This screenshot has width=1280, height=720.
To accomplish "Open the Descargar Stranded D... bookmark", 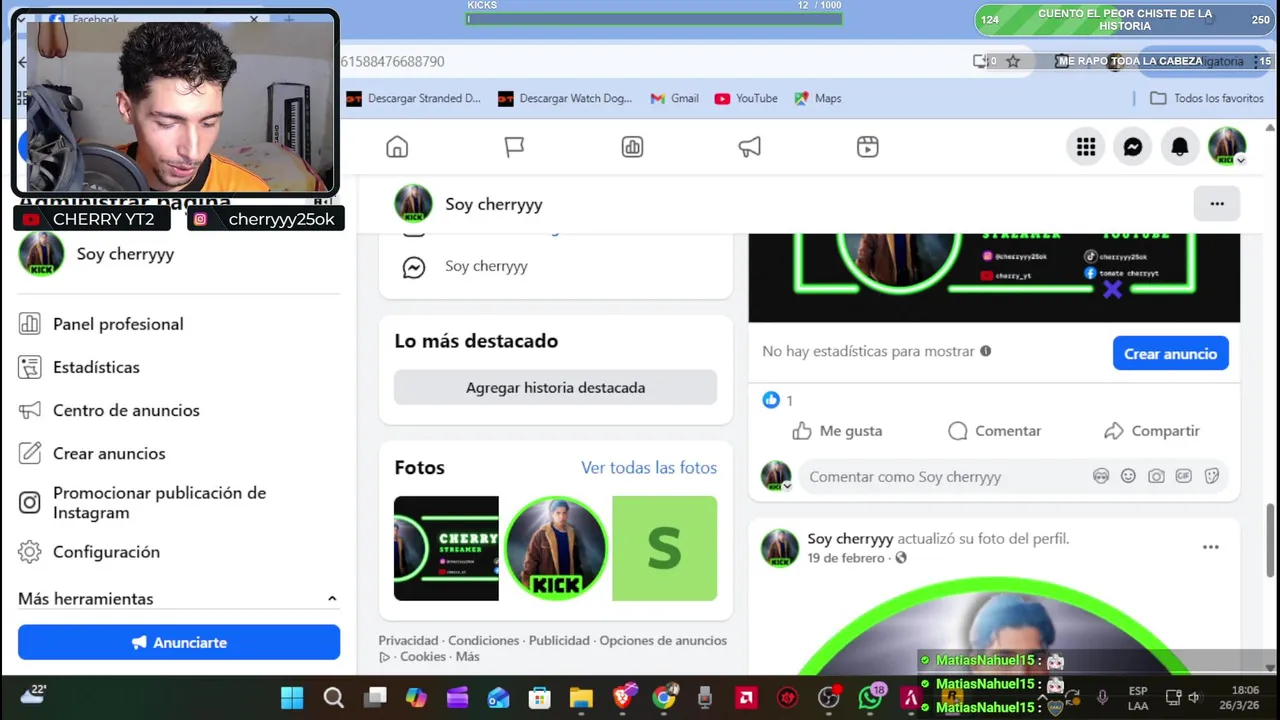I will point(413,98).
